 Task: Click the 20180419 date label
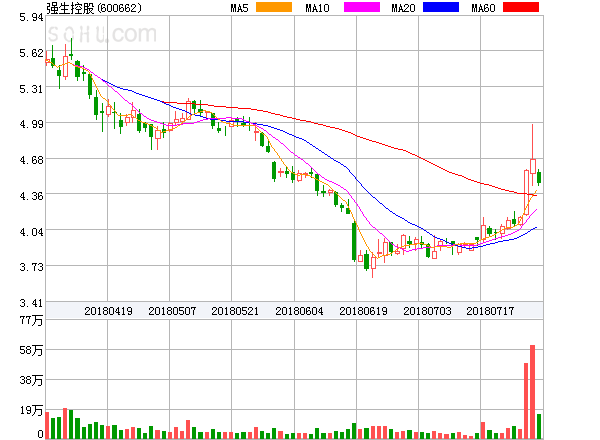108,311
